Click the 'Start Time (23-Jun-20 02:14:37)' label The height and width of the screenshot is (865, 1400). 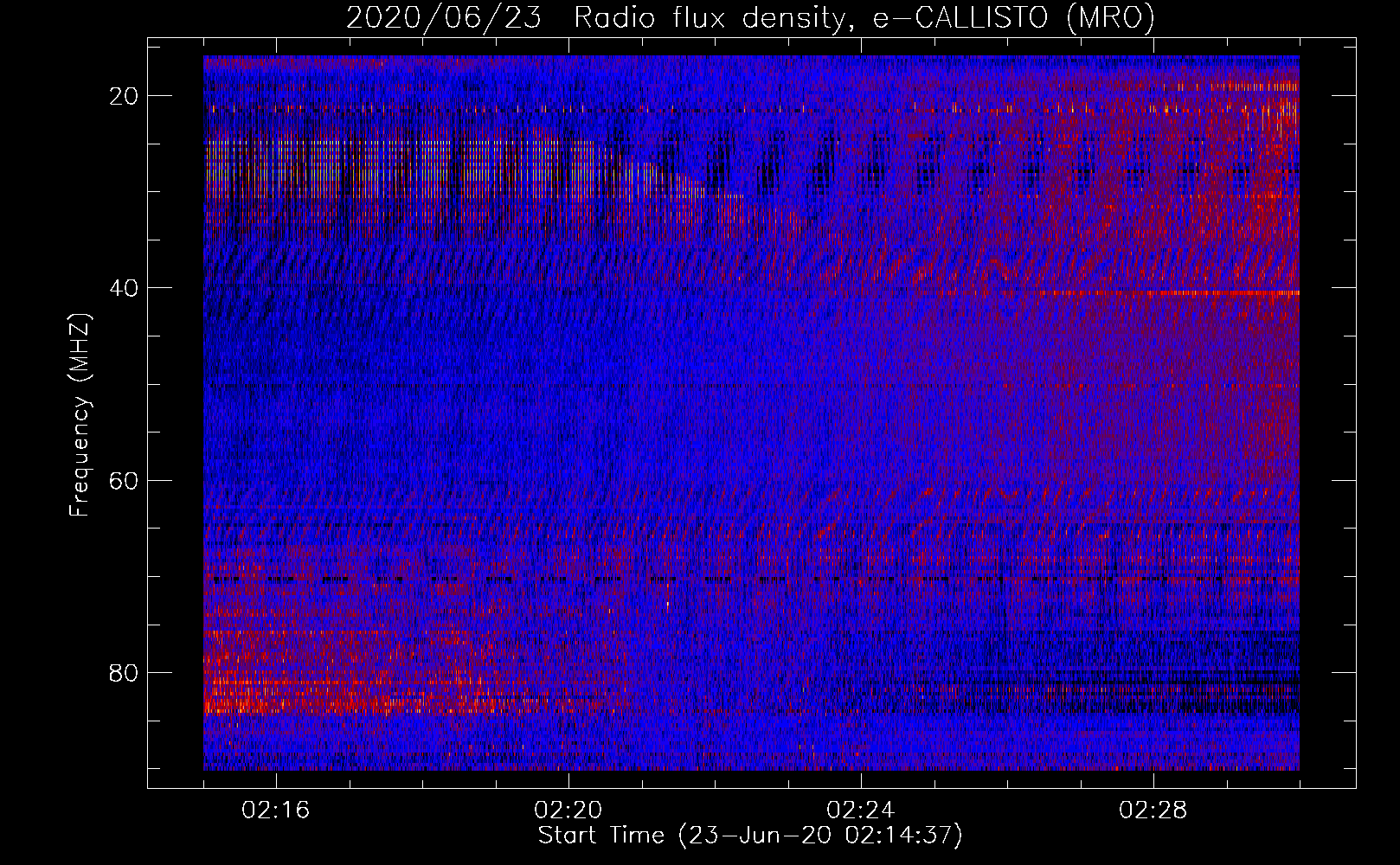[750, 836]
